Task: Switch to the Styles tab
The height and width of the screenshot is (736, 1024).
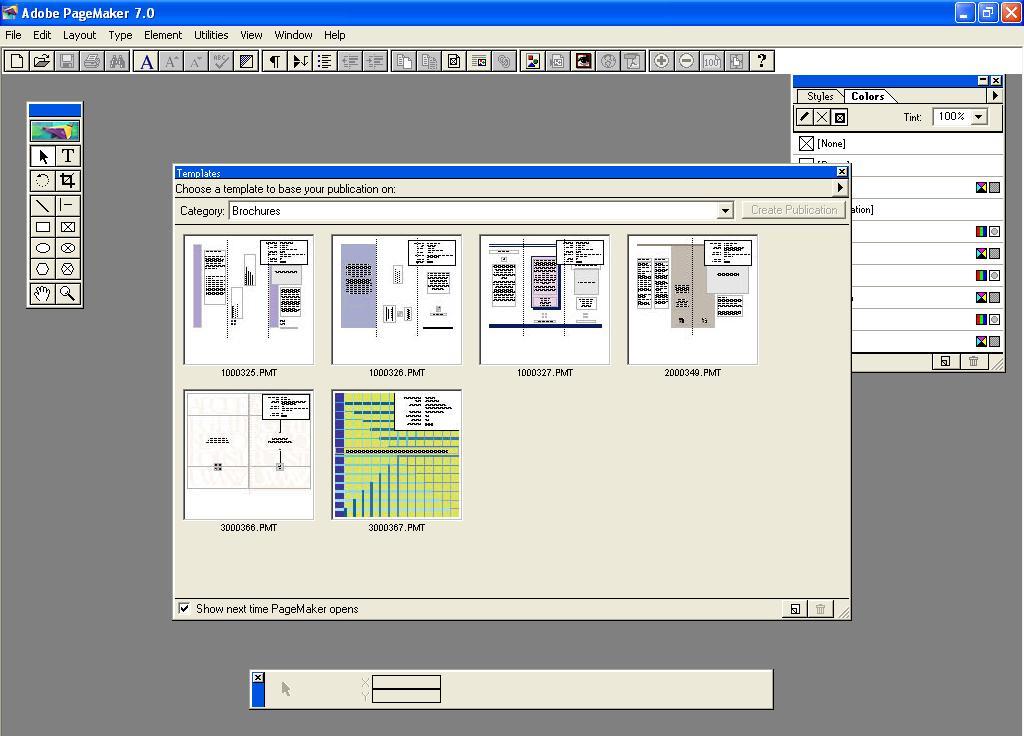Action: (820, 96)
